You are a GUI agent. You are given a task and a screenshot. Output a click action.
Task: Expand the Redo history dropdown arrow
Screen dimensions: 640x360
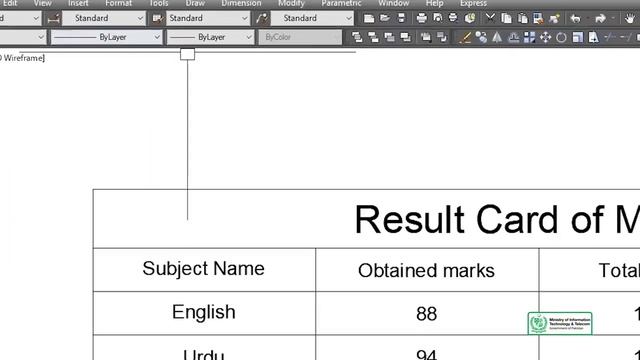613,18
